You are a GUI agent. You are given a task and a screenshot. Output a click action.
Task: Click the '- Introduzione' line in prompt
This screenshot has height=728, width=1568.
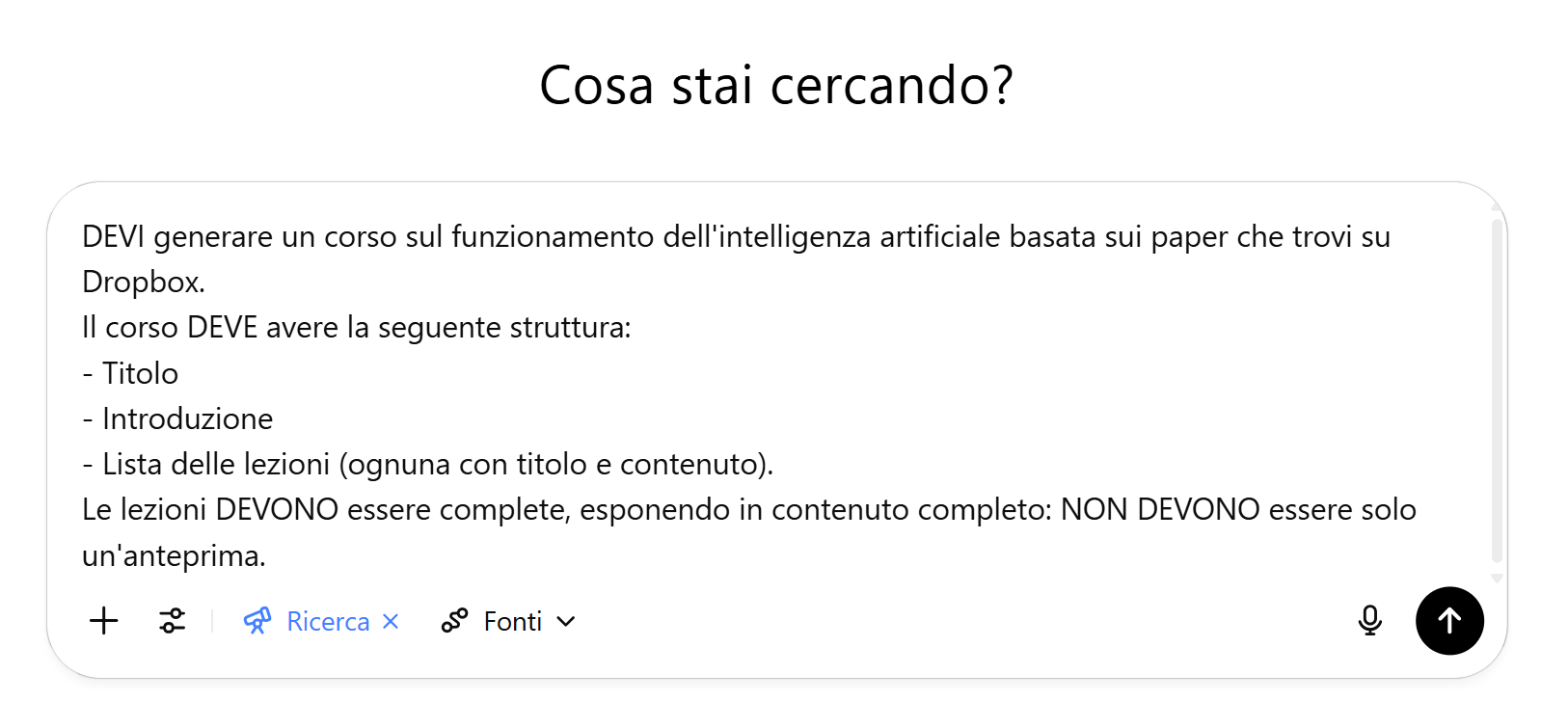pos(177,418)
